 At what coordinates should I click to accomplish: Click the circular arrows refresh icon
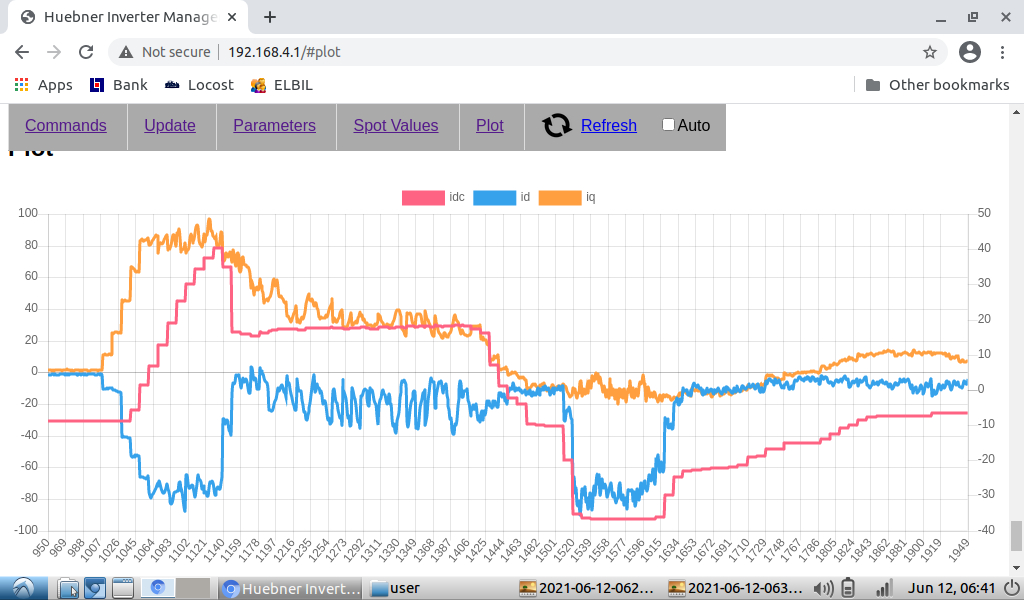coord(557,125)
